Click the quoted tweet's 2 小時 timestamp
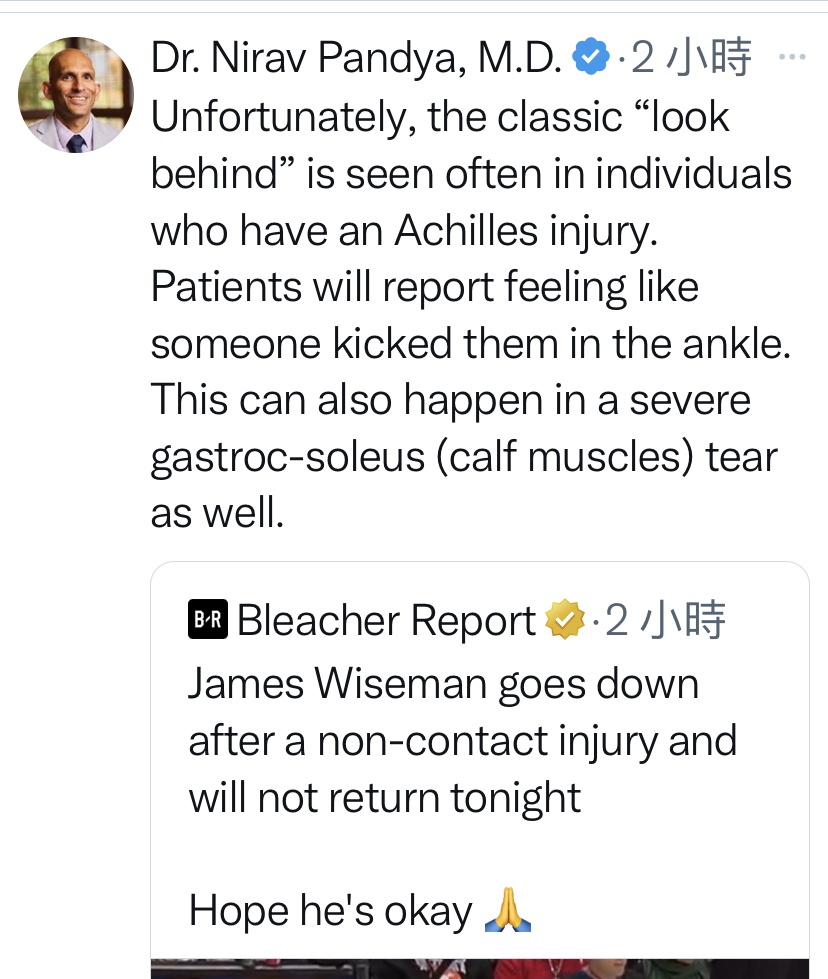Screen dimensions: 828x979 666,622
